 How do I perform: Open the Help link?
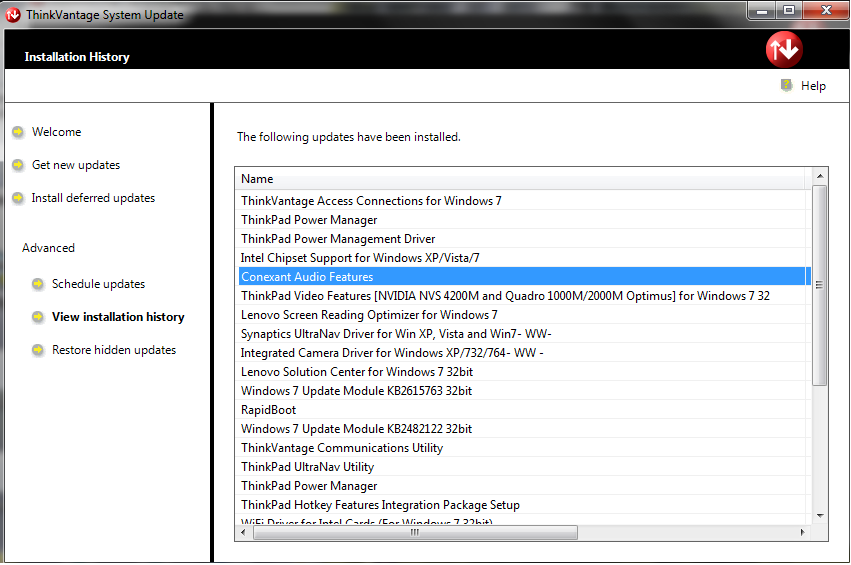click(x=813, y=86)
